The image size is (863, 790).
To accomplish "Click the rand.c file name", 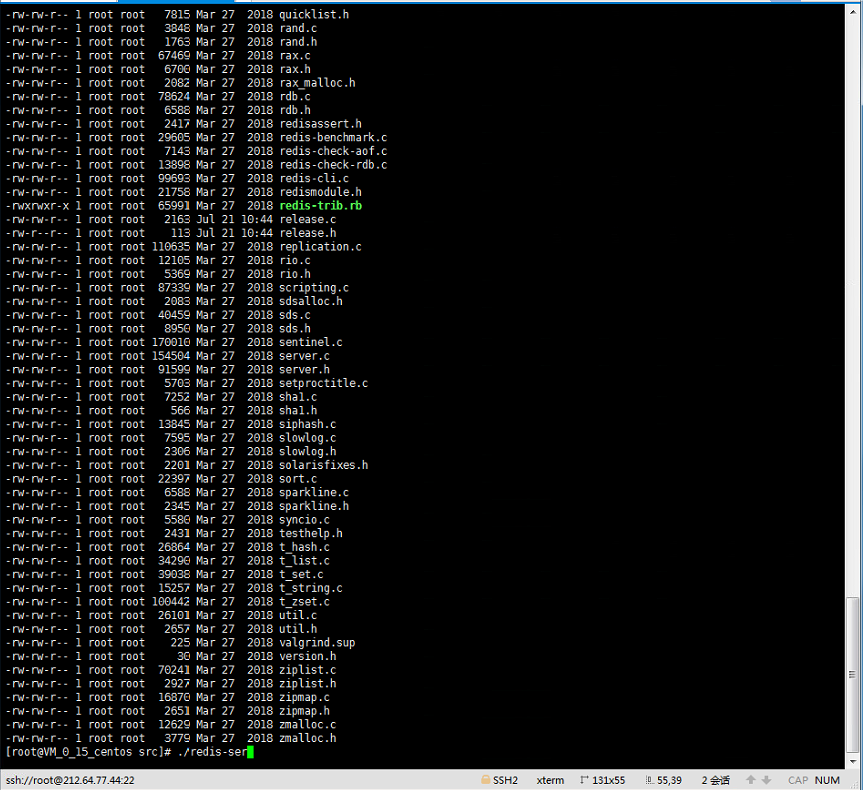I will point(298,28).
